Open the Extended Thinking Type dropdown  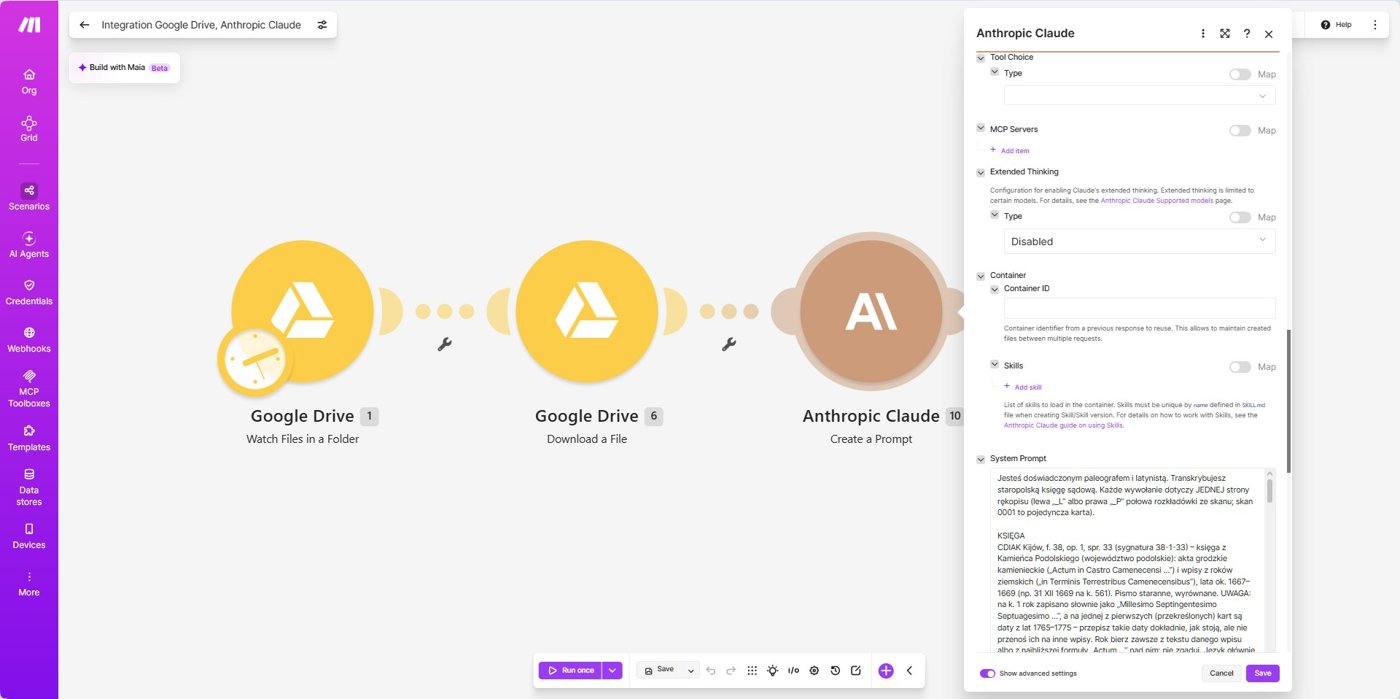point(1140,241)
